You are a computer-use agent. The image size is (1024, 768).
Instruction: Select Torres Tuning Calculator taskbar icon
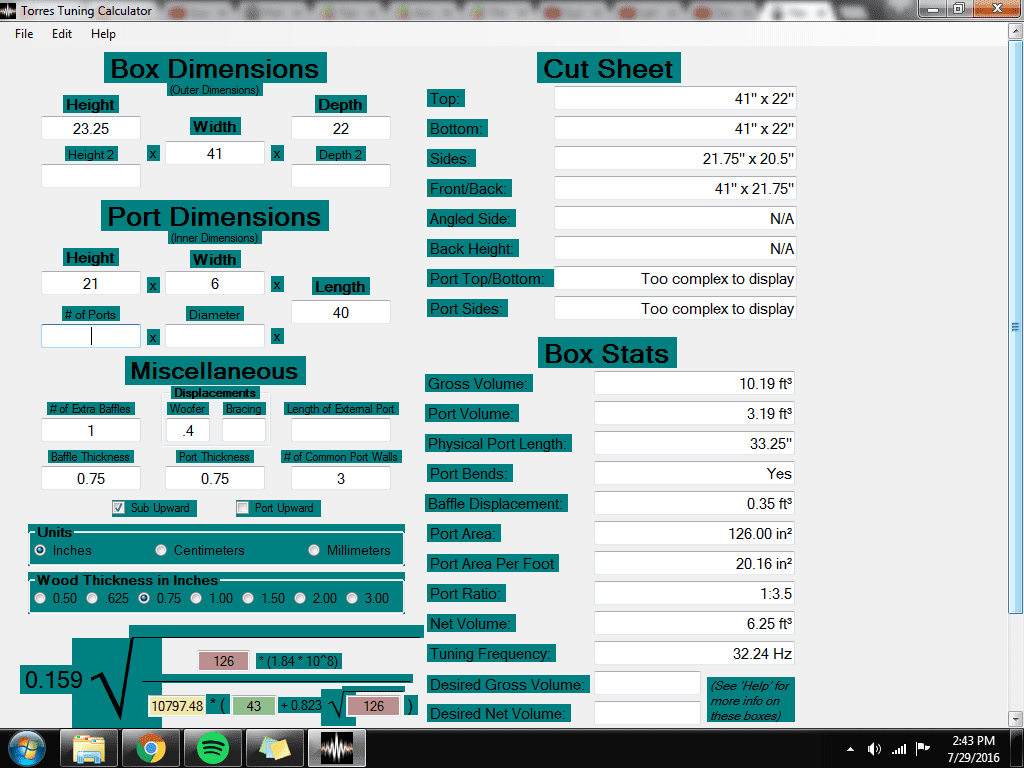point(336,748)
